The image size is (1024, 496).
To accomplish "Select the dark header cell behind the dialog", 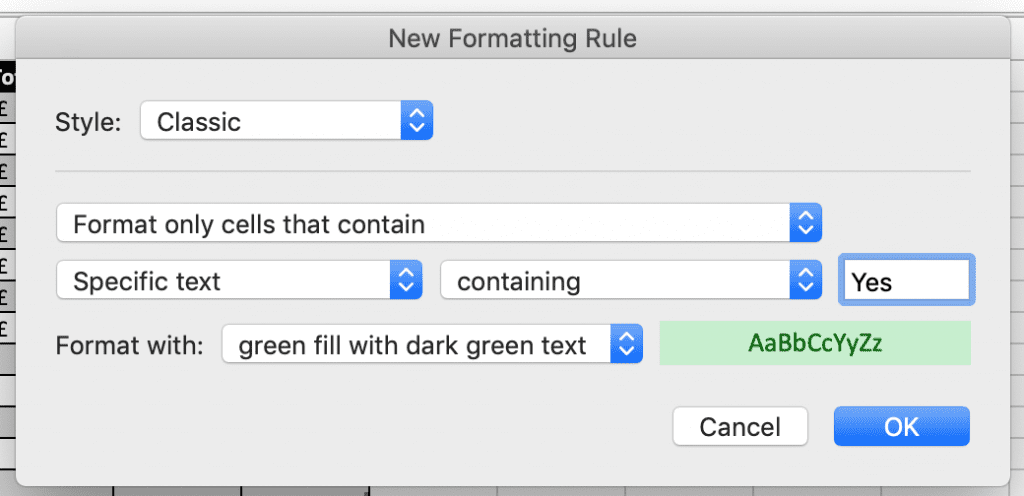I will (x=6, y=76).
